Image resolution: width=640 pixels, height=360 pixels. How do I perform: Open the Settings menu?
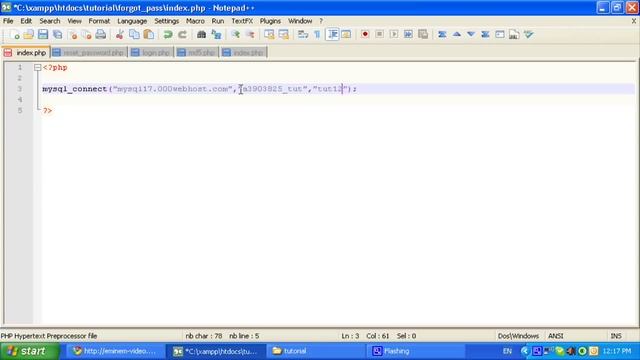coord(167,21)
